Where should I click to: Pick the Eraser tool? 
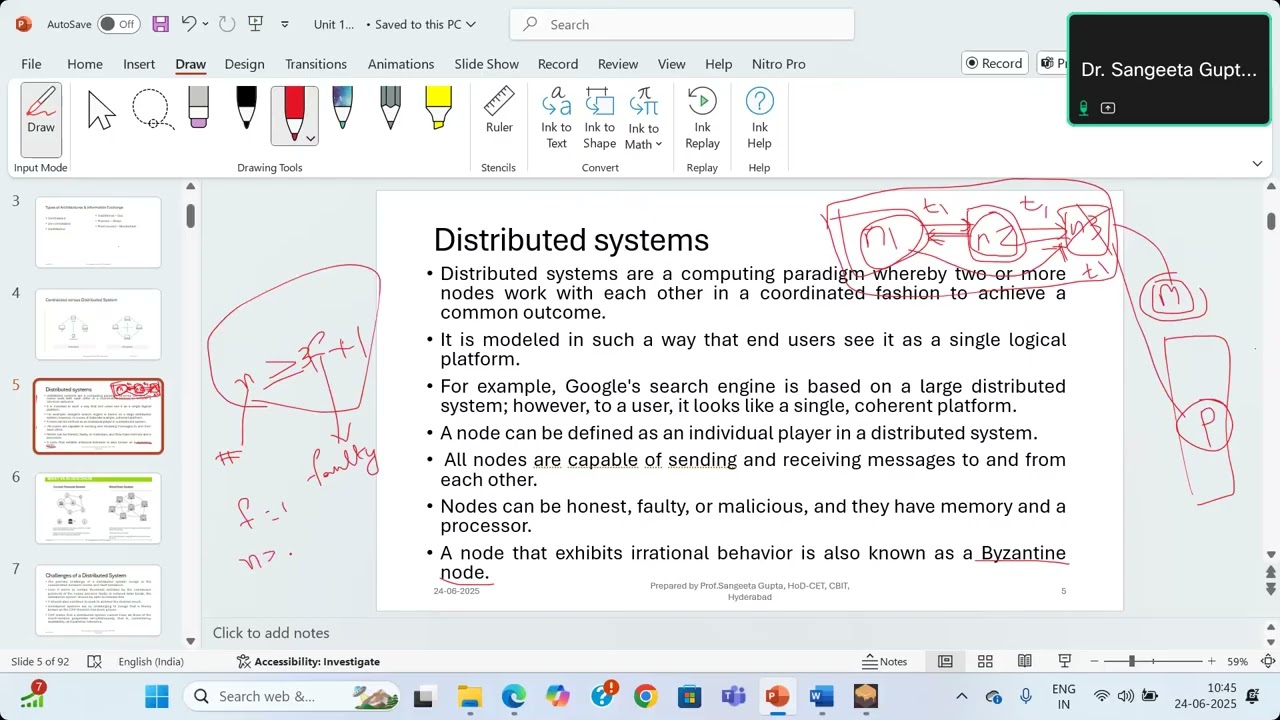198,108
